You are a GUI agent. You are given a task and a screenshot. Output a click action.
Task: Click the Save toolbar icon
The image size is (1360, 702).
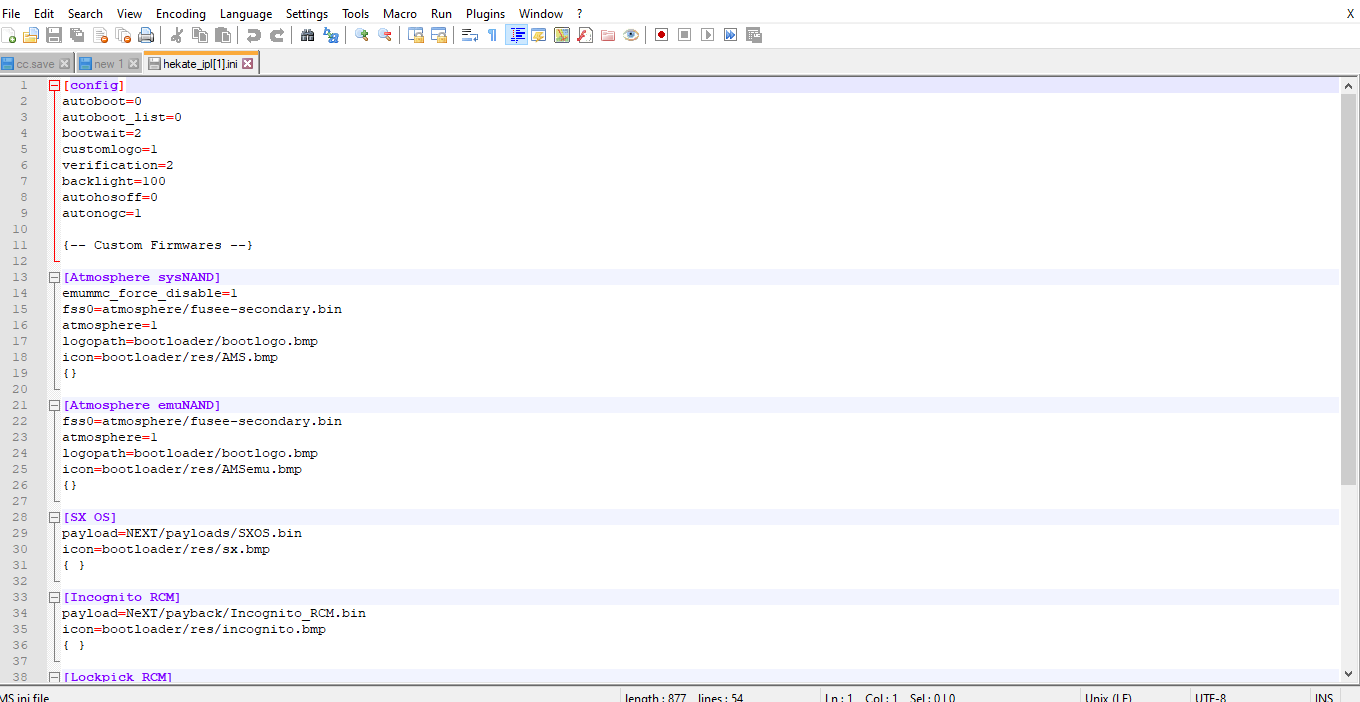54,35
